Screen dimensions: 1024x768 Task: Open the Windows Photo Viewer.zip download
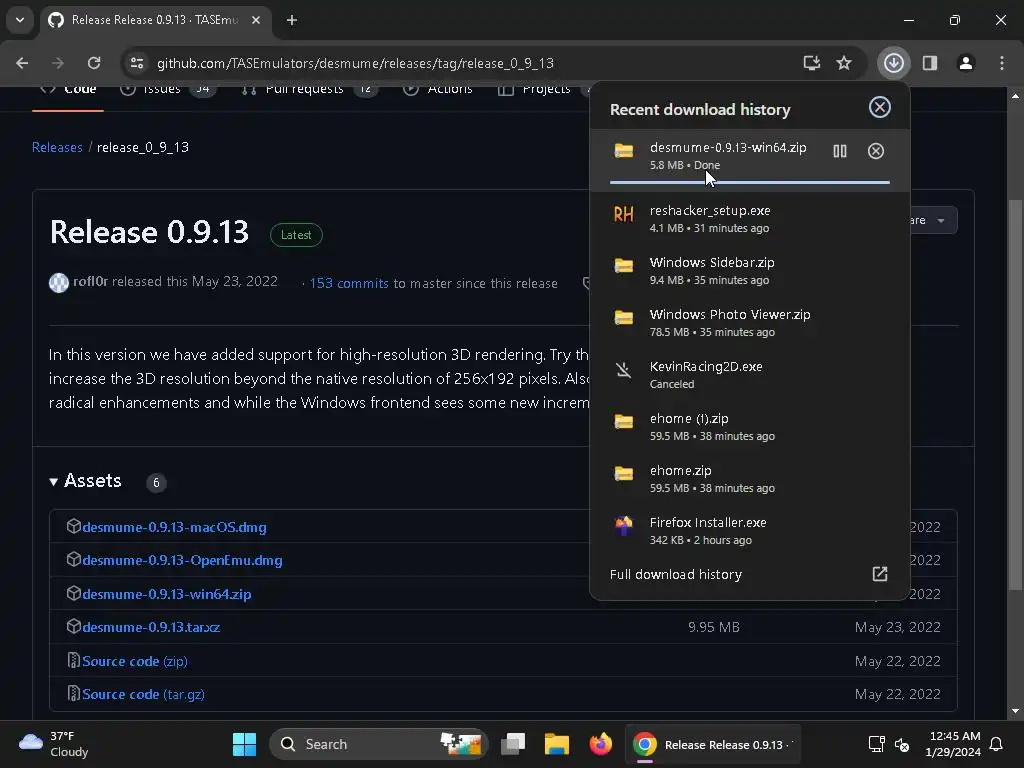tap(749, 323)
